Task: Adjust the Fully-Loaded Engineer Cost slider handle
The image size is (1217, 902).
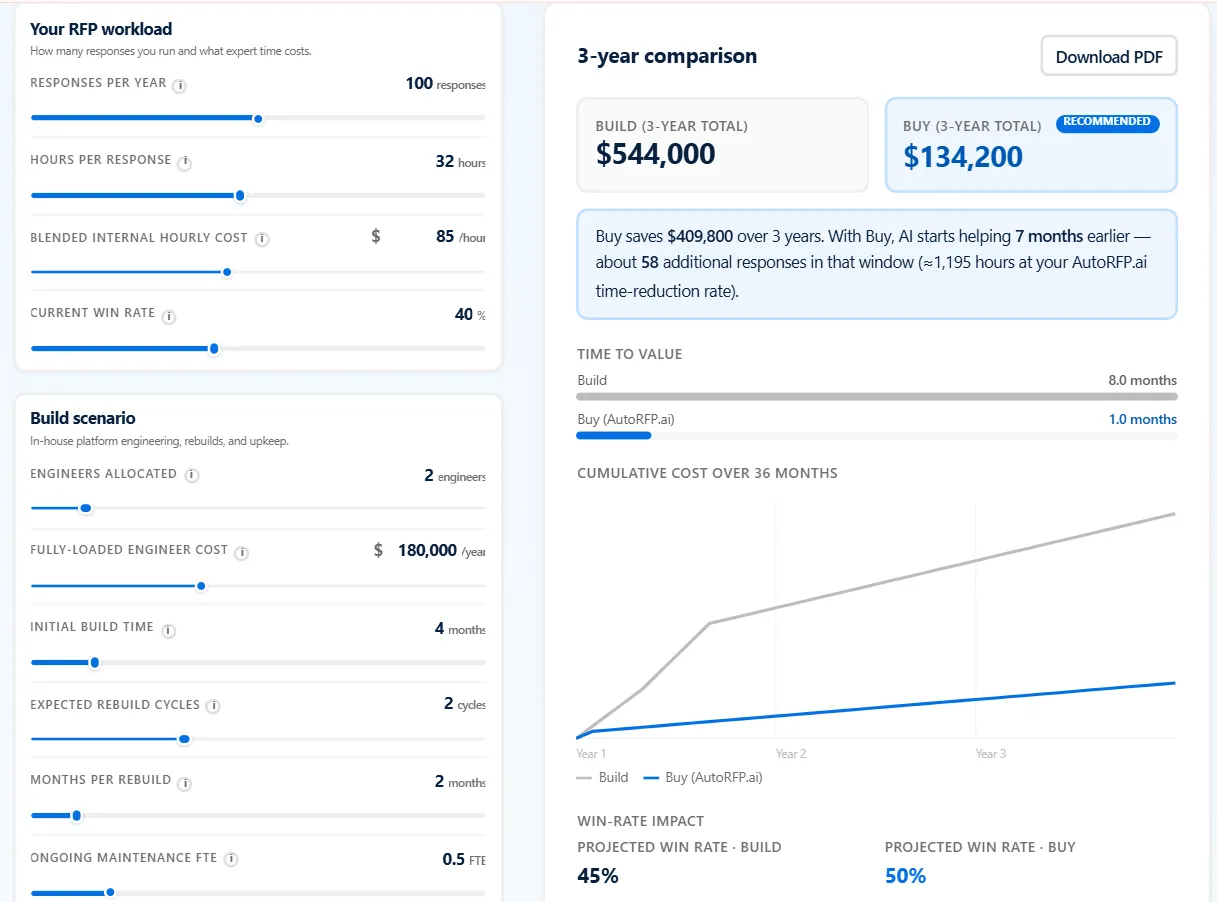Action: click(x=201, y=586)
